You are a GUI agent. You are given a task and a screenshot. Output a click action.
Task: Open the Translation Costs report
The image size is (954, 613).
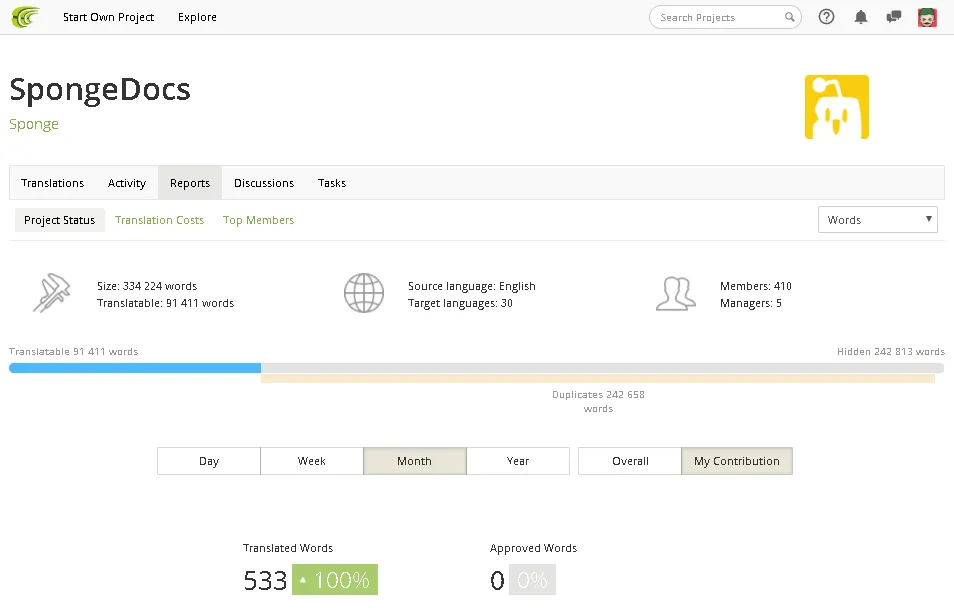point(159,220)
